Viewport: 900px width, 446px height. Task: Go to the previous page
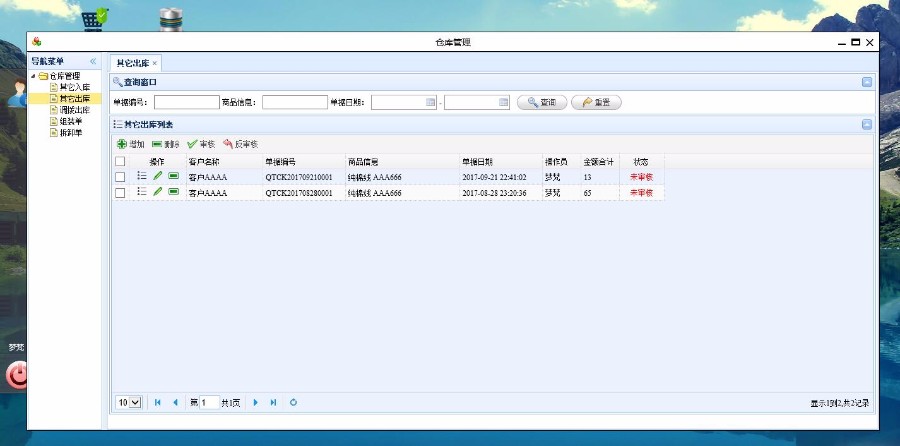(x=175, y=402)
